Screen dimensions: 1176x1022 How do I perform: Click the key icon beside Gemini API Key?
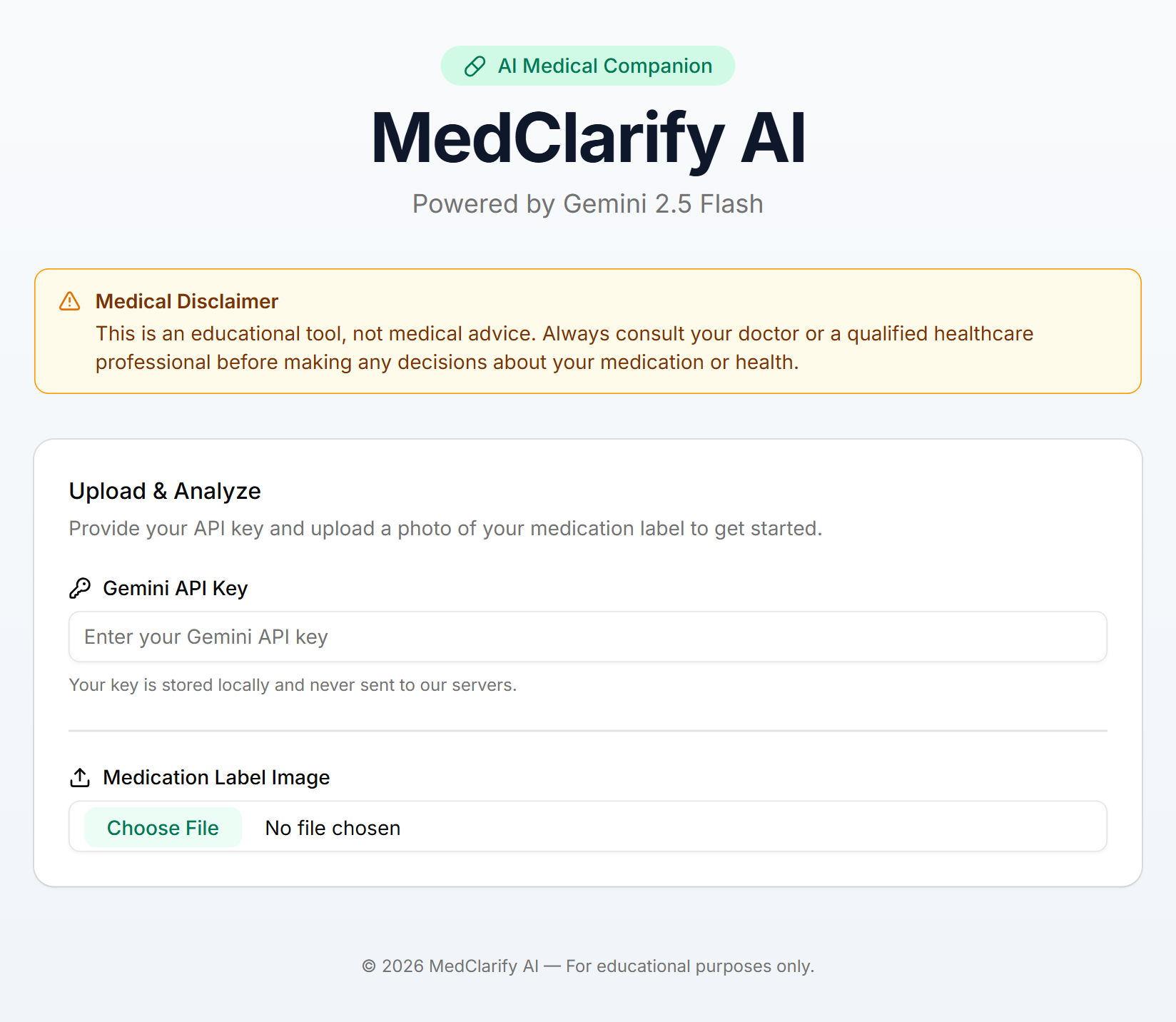click(x=80, y=588)
